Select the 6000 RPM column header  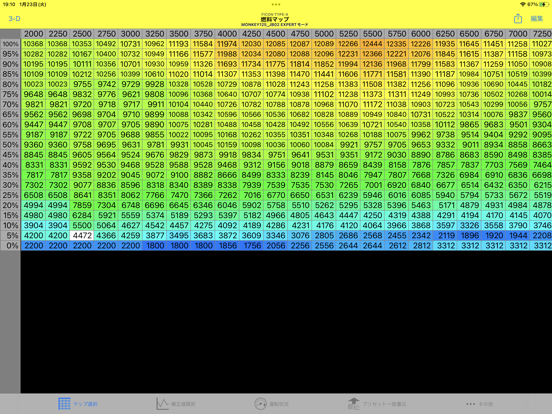coord(421,34)
